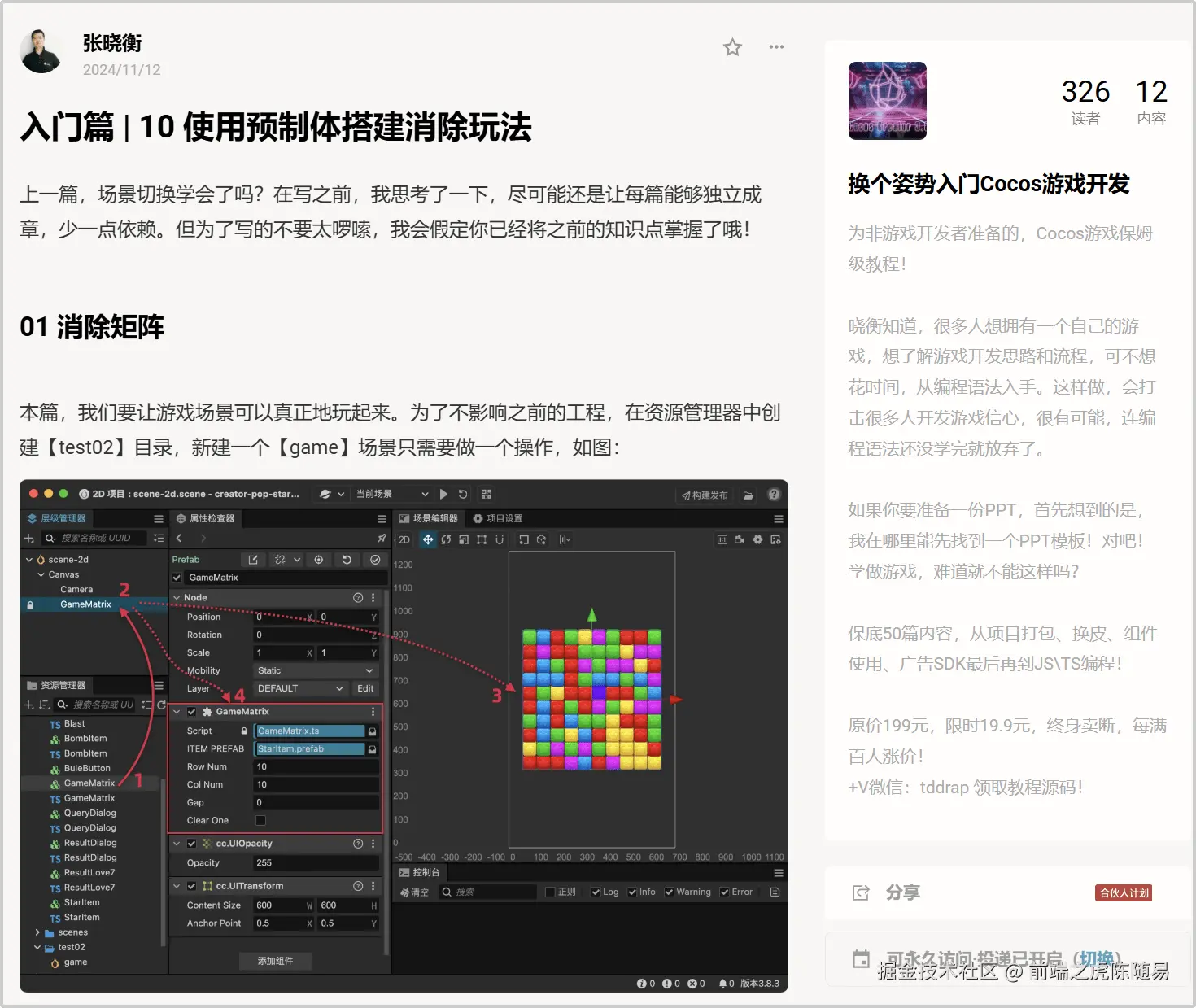Select the Move tool in scene editor

point(429,539)
